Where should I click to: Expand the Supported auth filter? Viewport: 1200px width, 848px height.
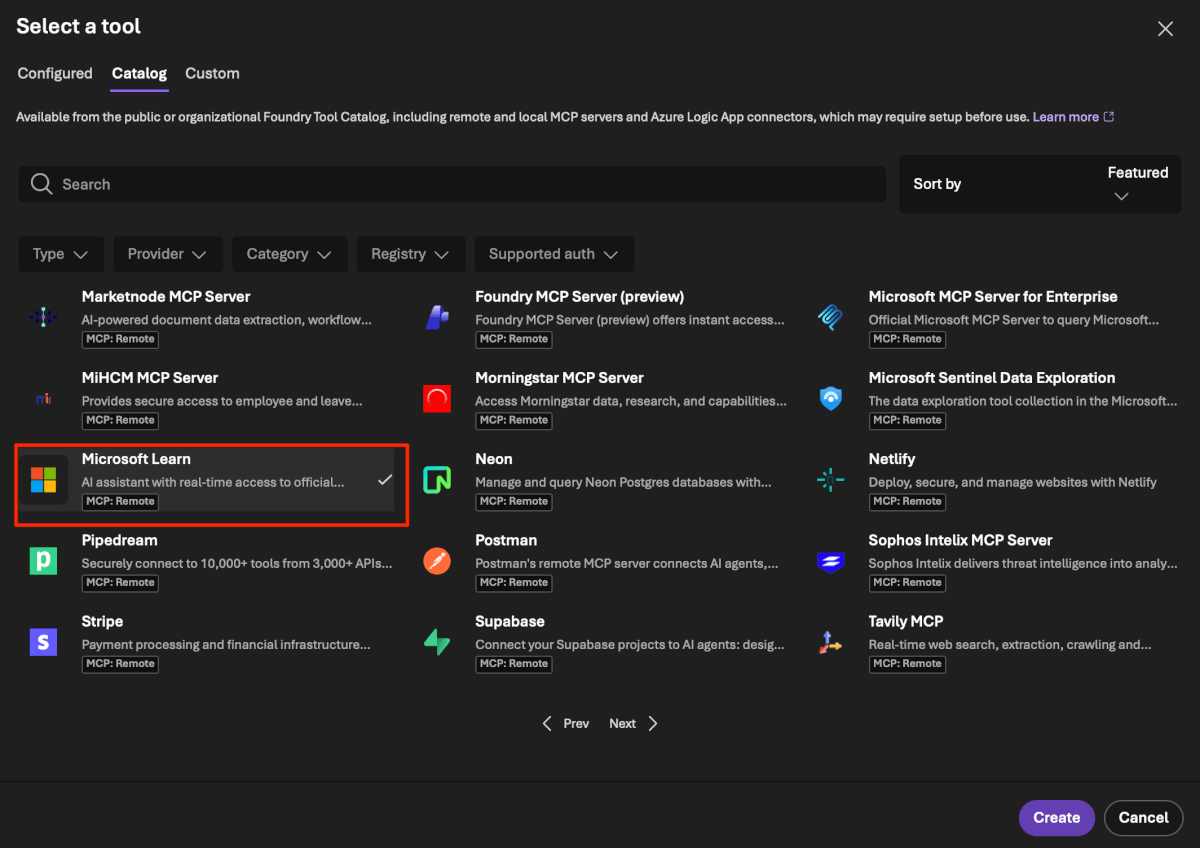click(x=553, y=254)
